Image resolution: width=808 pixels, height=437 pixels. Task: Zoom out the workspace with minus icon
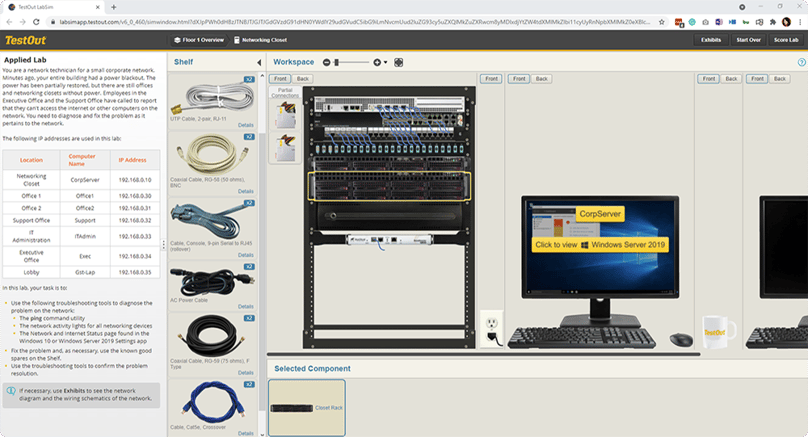(x=326, y=62)
